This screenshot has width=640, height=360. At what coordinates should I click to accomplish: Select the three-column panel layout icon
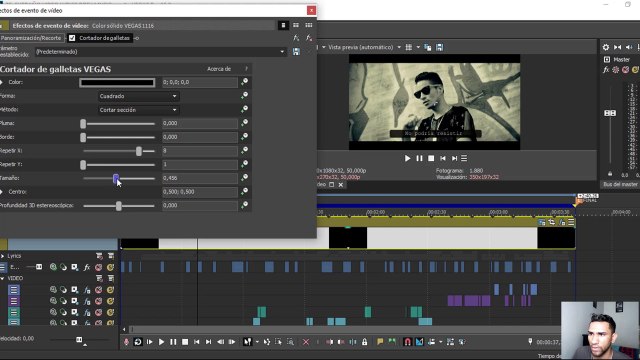(309, 25)
